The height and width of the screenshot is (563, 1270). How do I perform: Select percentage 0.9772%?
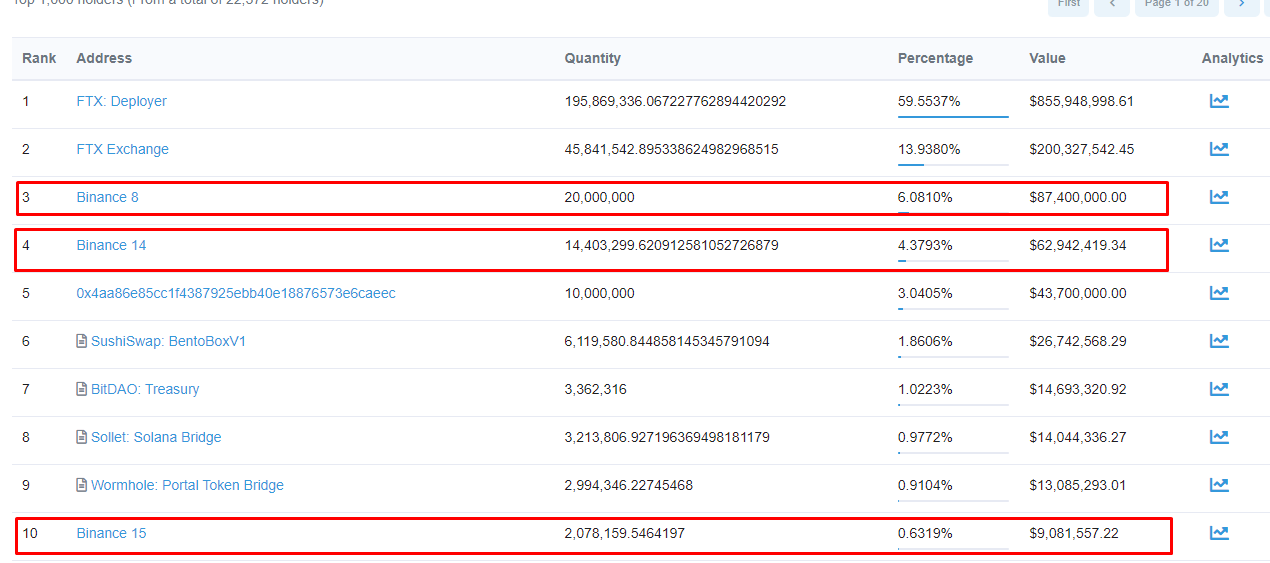coord(925,437)
